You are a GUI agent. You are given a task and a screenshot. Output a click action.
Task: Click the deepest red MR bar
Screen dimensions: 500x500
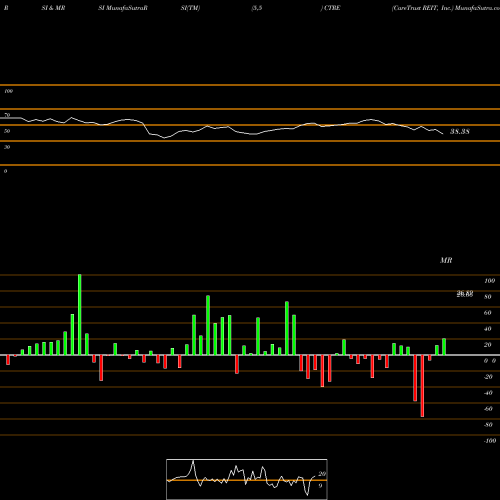(x=422, y=386)
